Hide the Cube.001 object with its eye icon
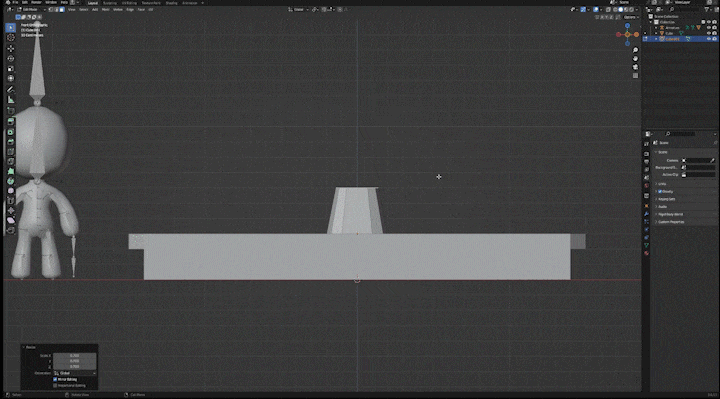The height and width of the screenshot is (399, 720). (x=709, y=39)
